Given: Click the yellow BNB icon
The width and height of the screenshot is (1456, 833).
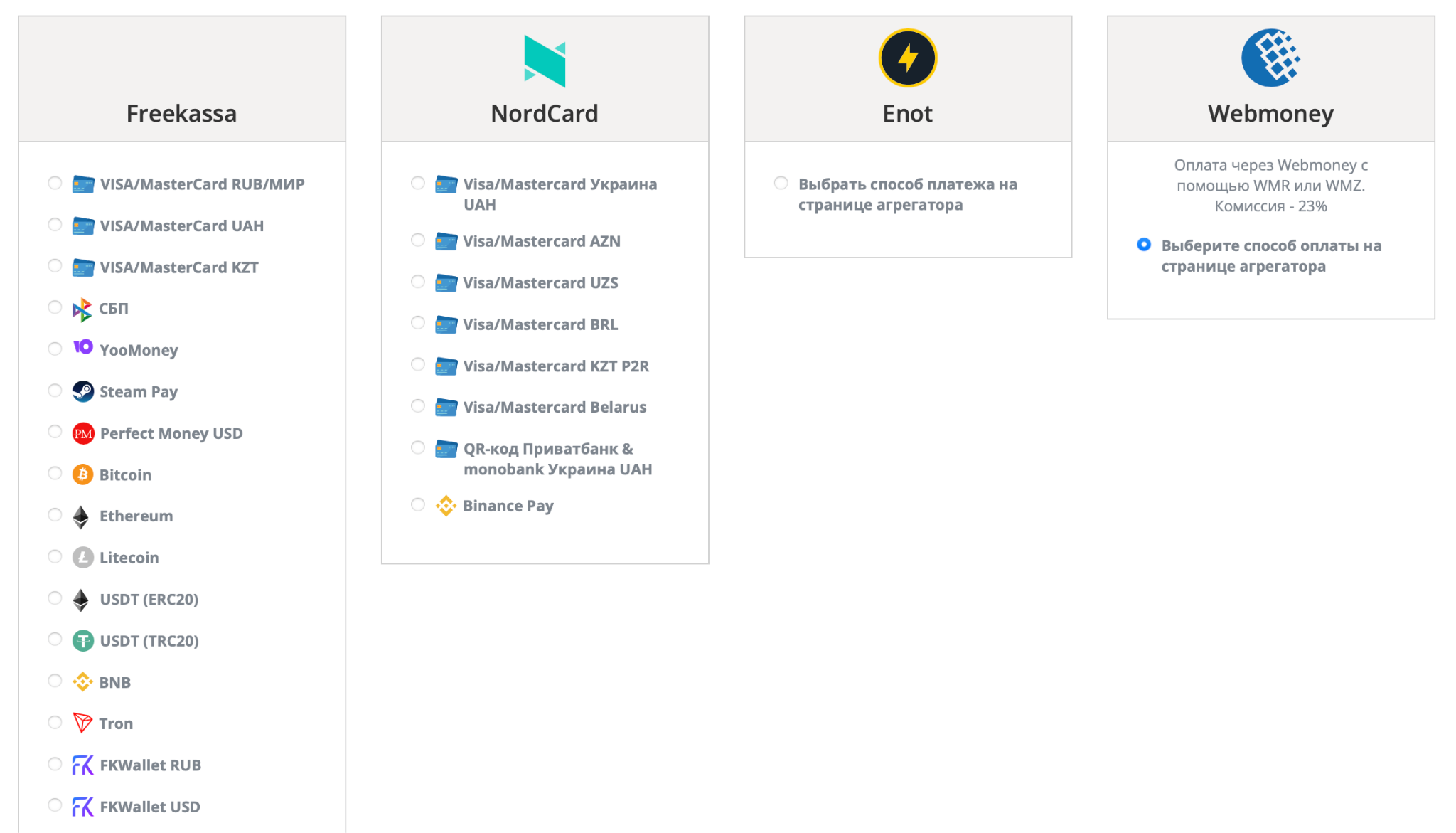Looking at the screenshot, I should 82,681.
